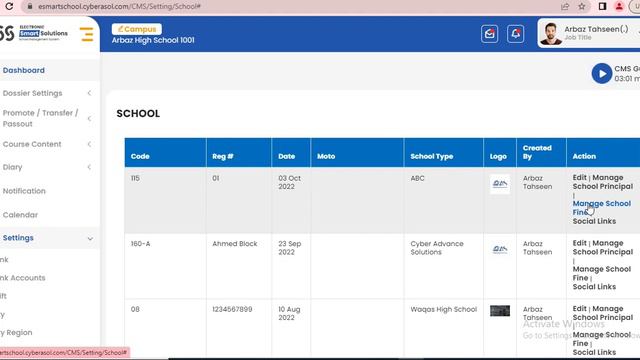Open the messages envelope icon
The image size is (640, 360).
pyautogui.click(x=489, y=34)
